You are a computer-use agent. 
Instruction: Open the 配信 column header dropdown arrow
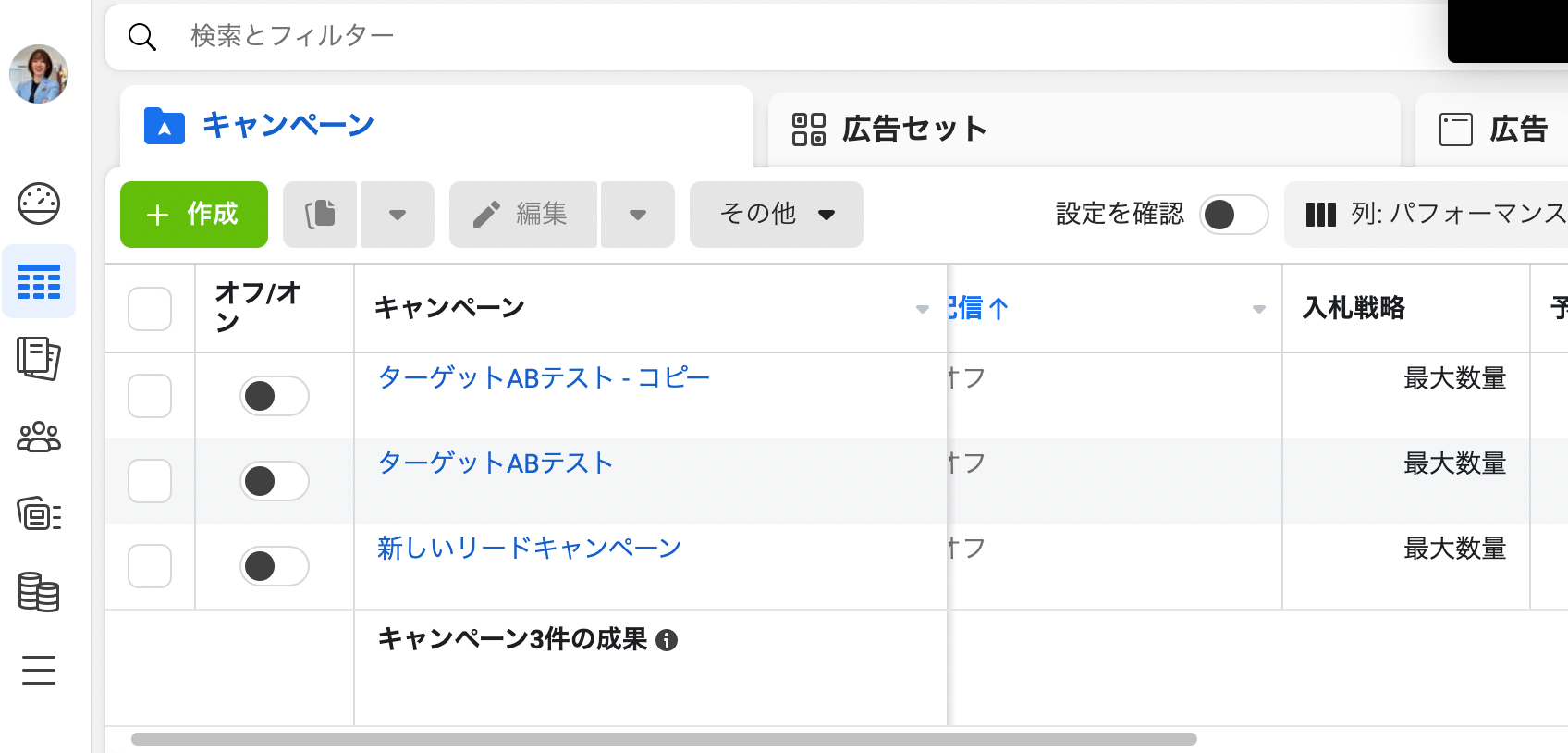[1258, 309]
